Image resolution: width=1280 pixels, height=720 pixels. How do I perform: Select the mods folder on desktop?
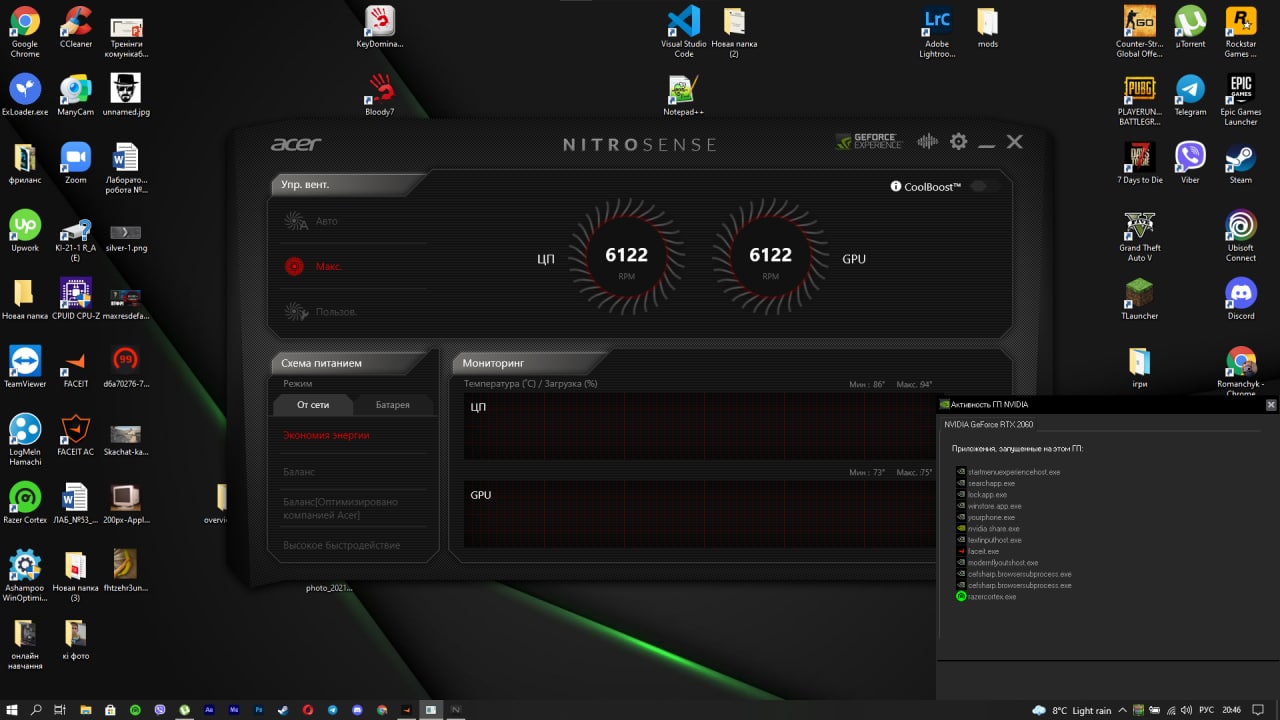click(x=988, y=27)
